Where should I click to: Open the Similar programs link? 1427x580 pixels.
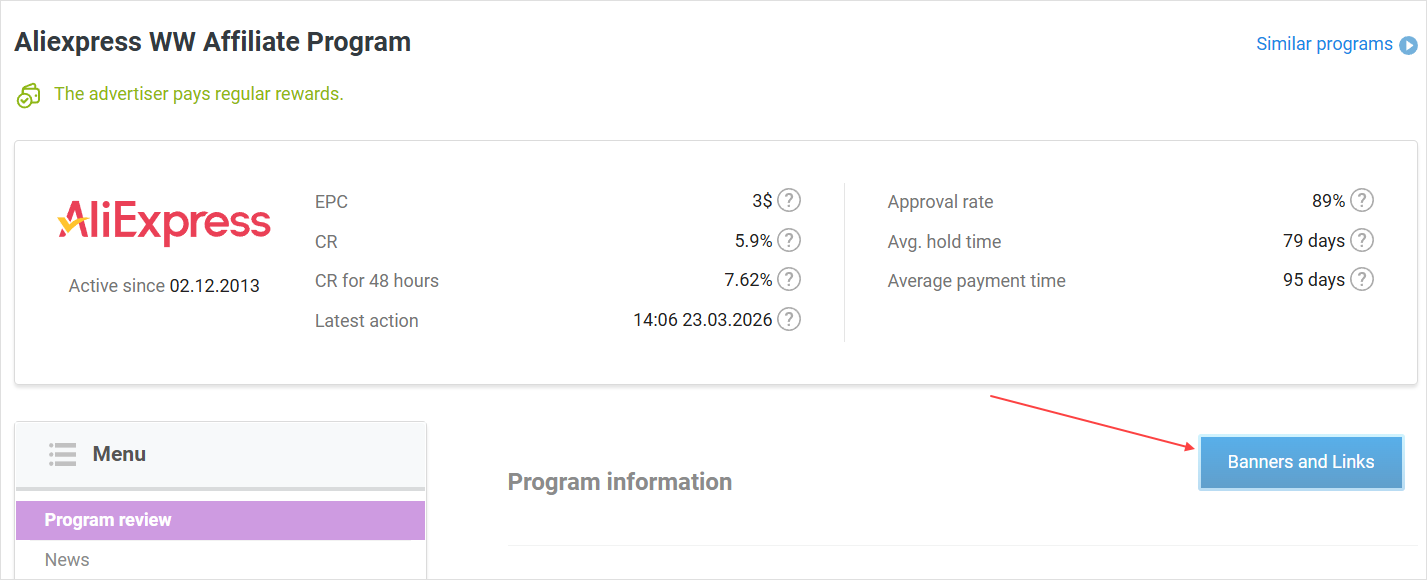pyautogui.click(x=1323, y=44)
